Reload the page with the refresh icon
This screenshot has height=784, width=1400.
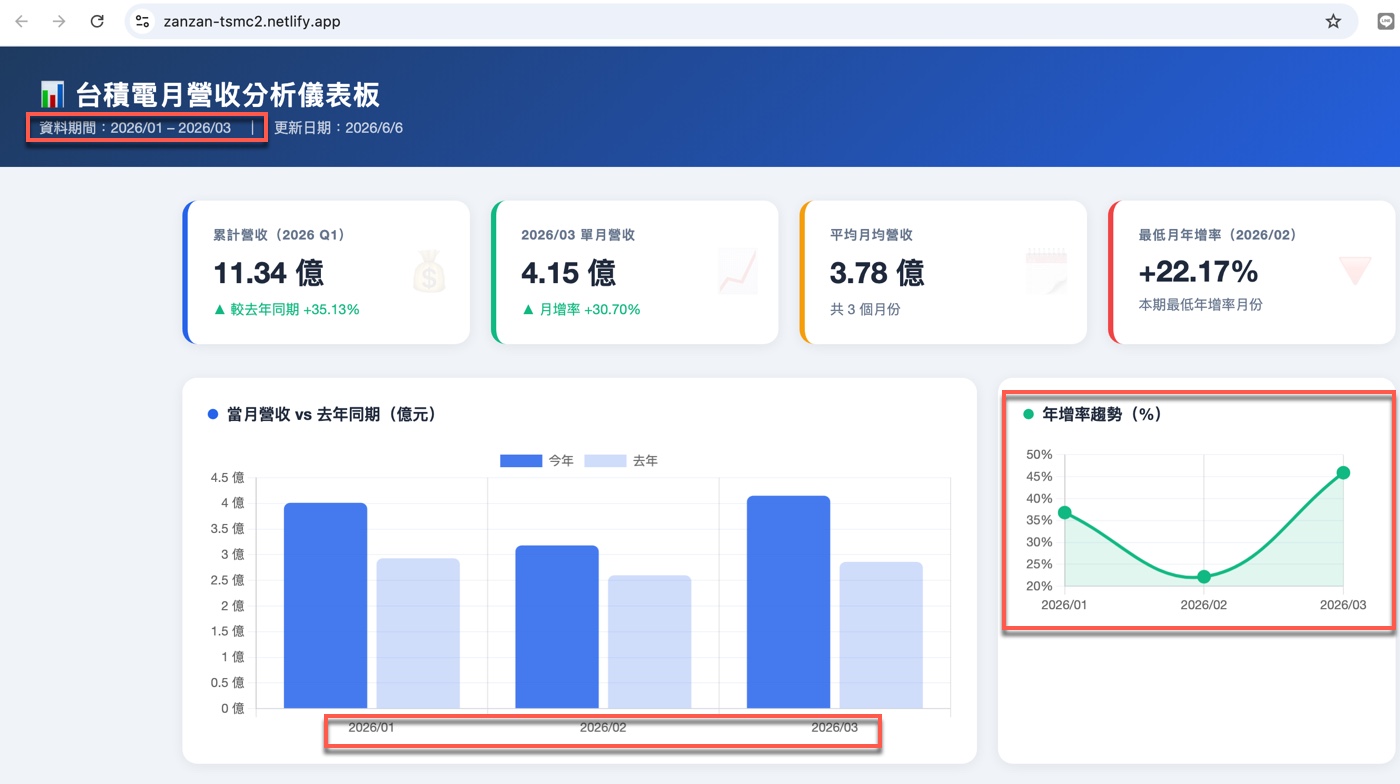coord(97,21)
